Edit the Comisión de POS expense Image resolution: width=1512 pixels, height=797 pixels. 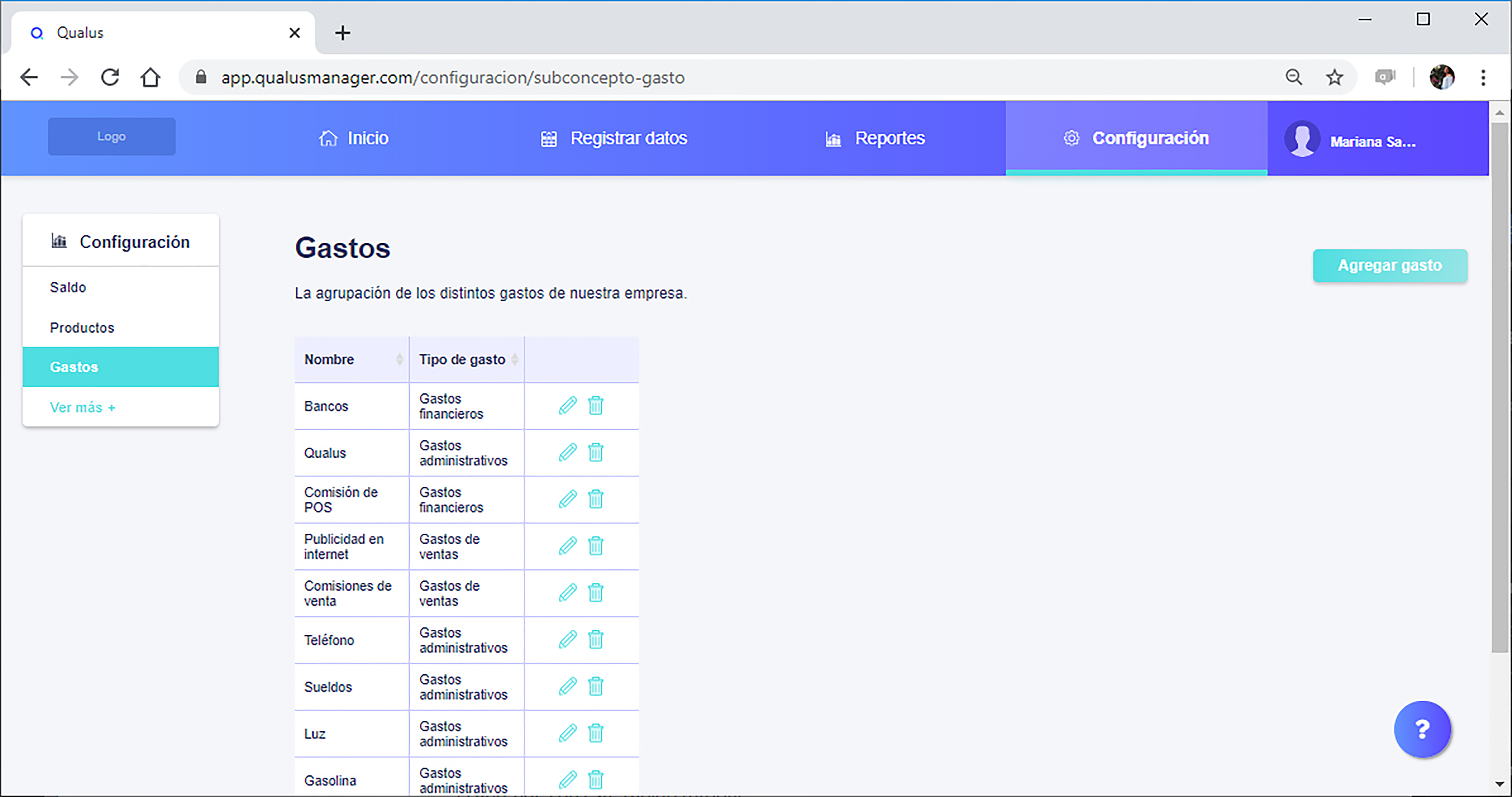tap(568, 499)
